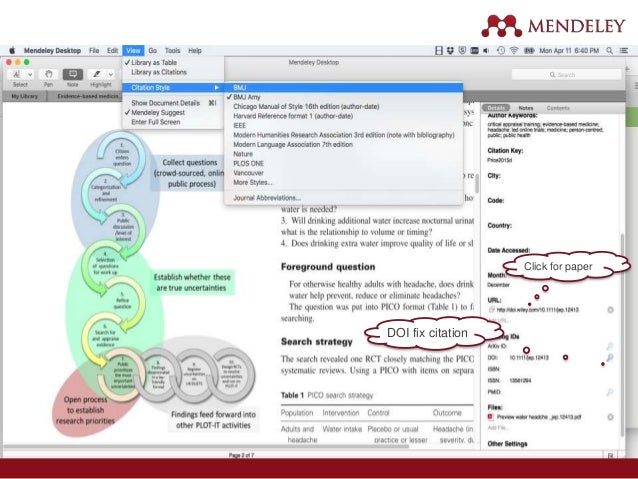Click the battery status icon
Viewport: 638px width, 479px height.
point(529,50)
